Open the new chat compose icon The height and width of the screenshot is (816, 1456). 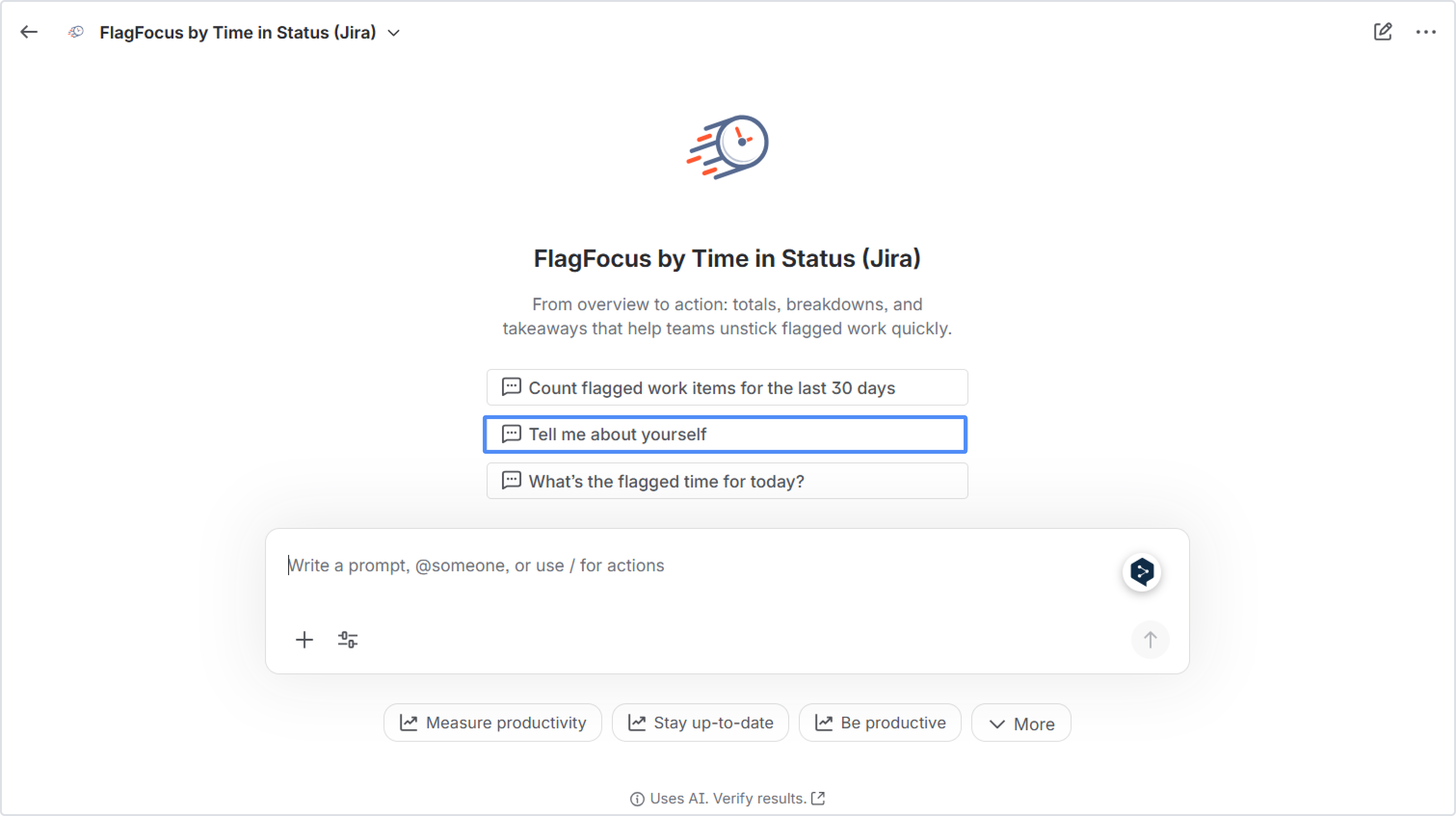(1382, 32)
